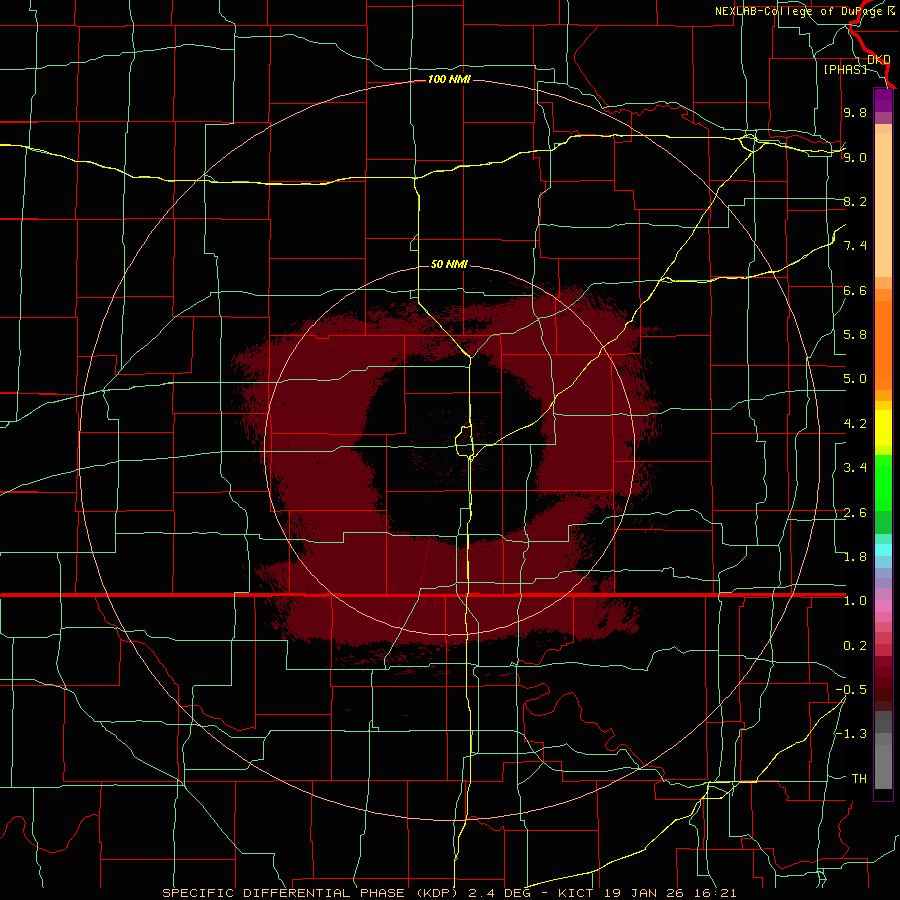The image size is (900, 900).
Task: Click the TH threshold label on scale
Action: pyautogui.click(x=859, y=779)
